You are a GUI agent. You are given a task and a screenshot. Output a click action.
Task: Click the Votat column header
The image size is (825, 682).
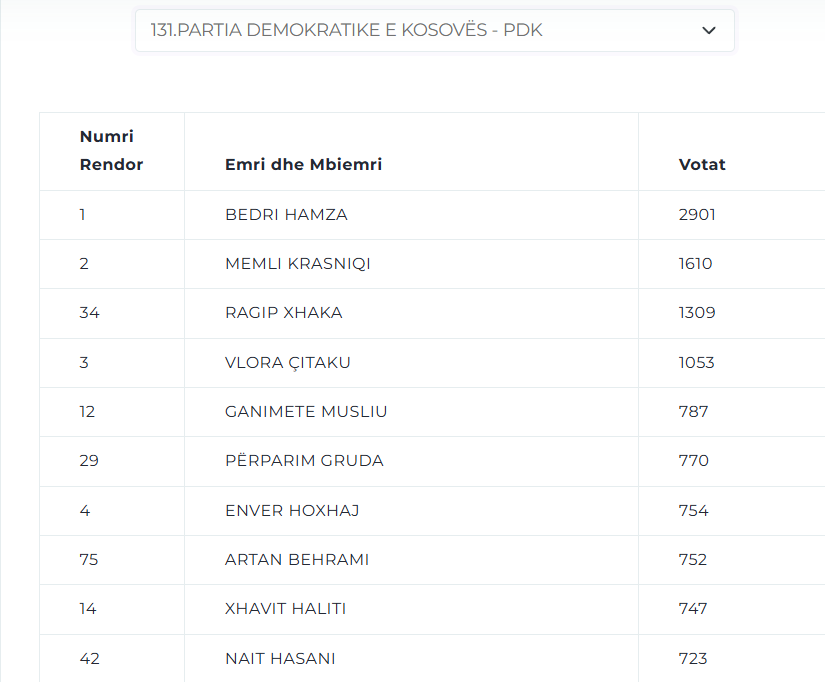pyautogui.click(x=702, y=164)
